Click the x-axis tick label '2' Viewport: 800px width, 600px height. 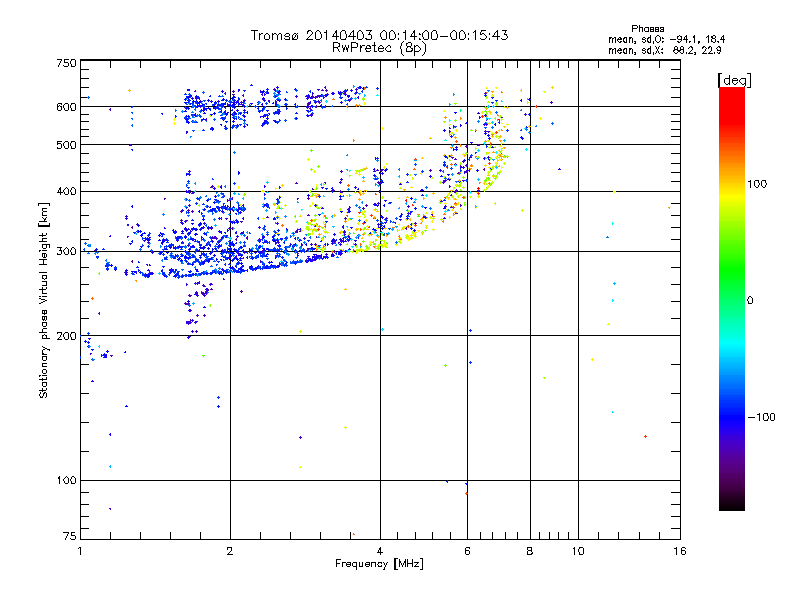click(230, 551)
